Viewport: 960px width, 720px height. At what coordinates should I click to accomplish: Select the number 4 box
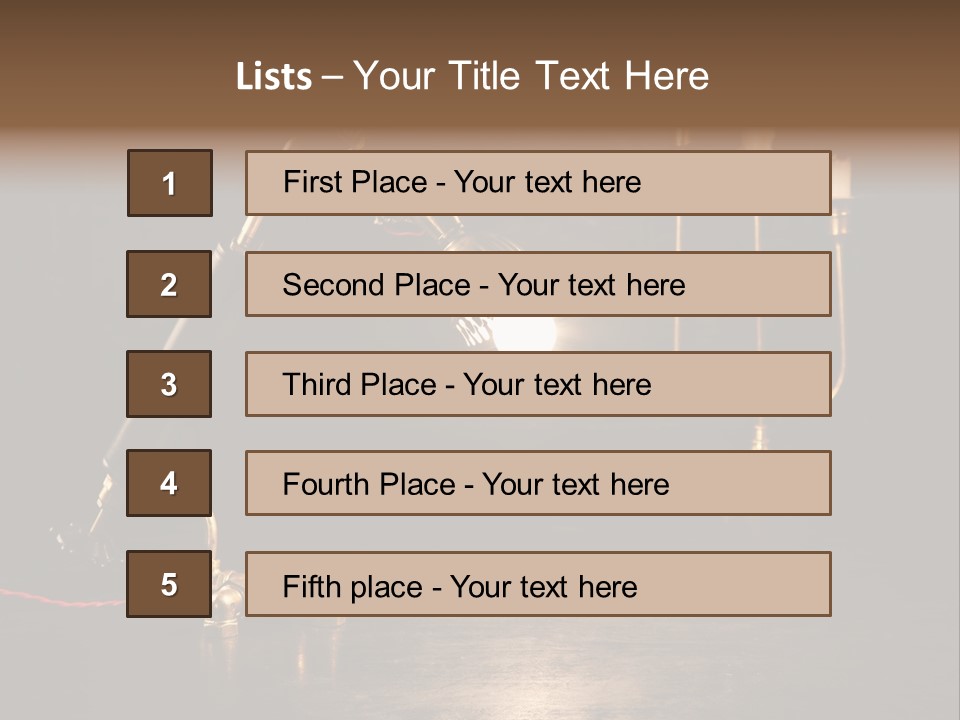click(169, 483)
